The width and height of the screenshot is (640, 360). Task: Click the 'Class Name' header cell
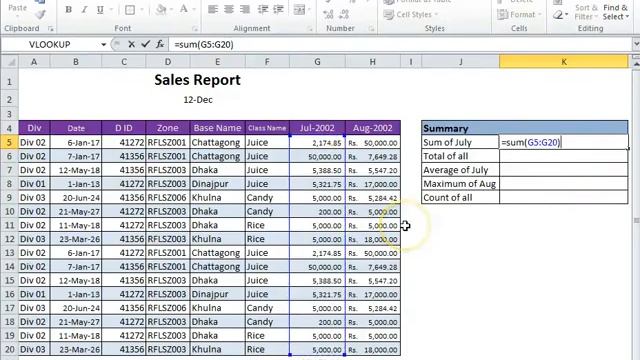point(267,128)
